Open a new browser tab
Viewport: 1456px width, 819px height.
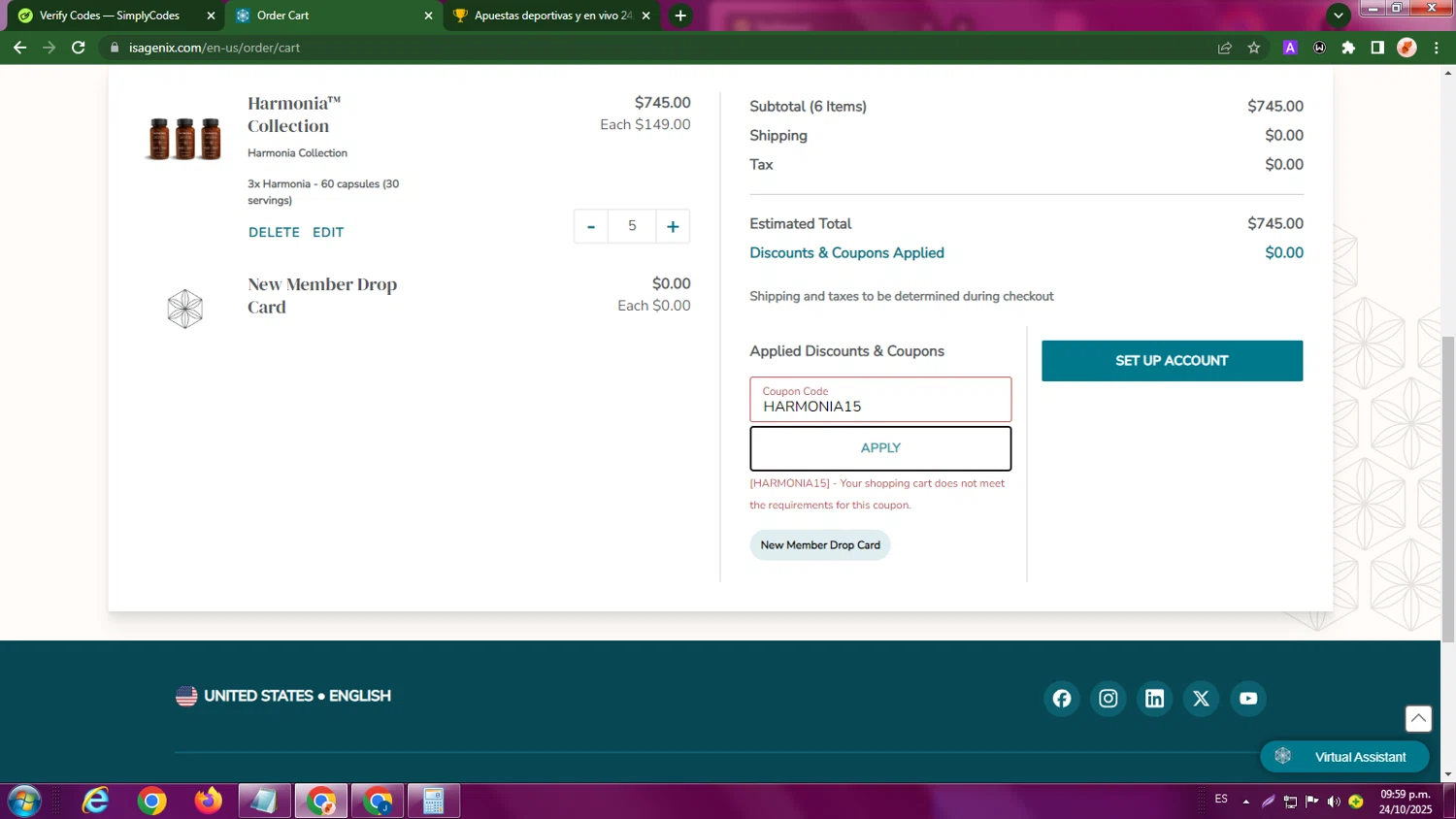[x=680, y=16]
